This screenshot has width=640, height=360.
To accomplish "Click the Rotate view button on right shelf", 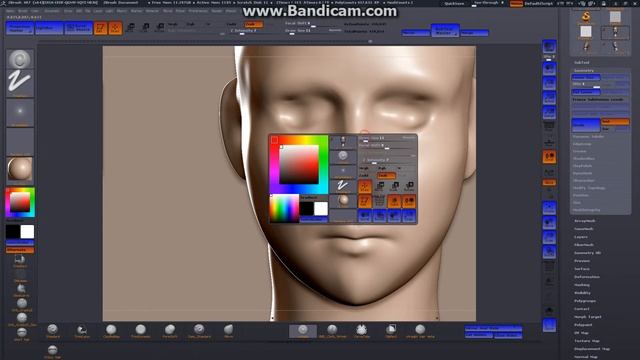I will pyautogui.click(x=549, y=252).
